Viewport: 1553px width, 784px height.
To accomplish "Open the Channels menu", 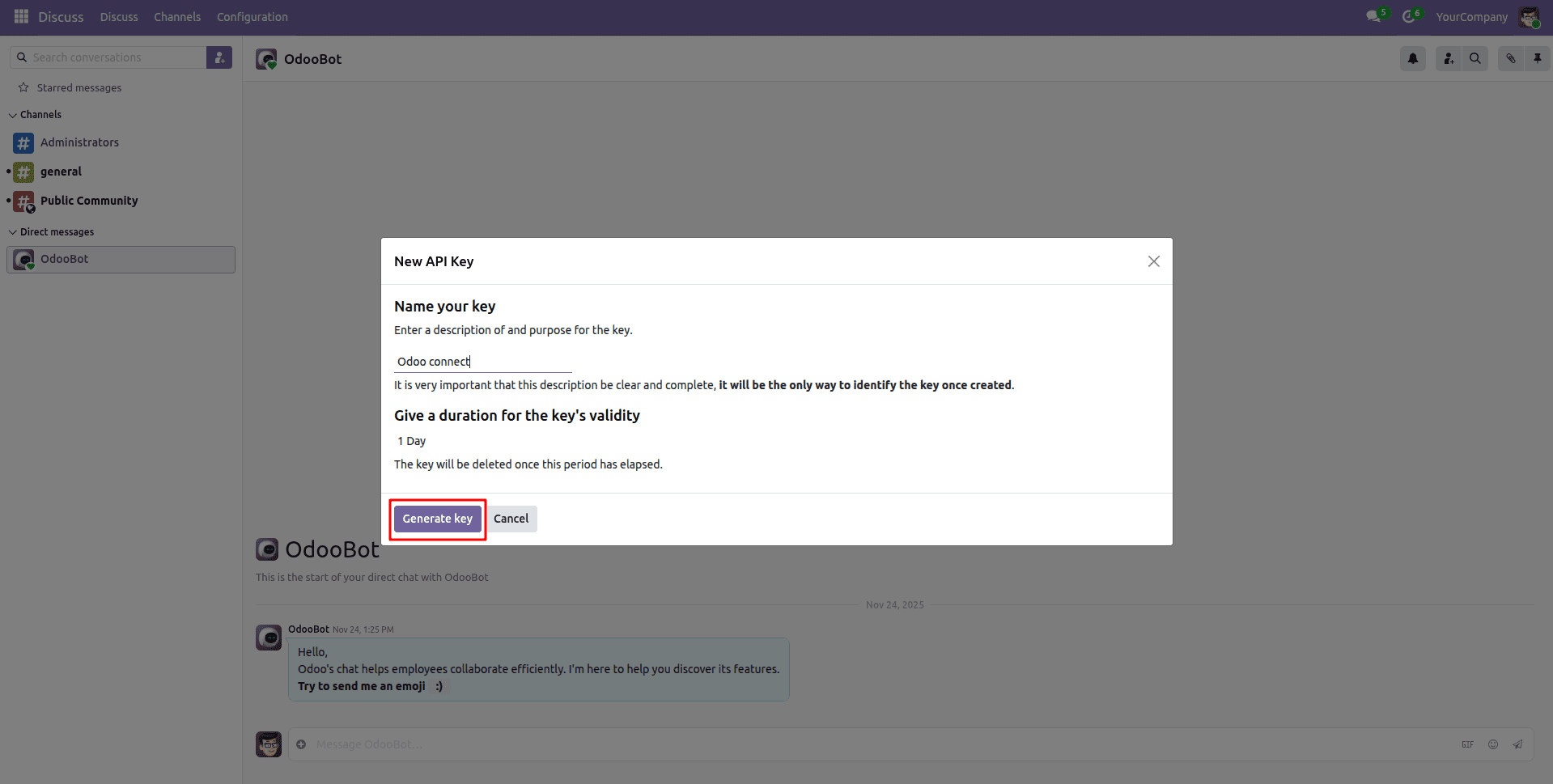I will [177, 16].
